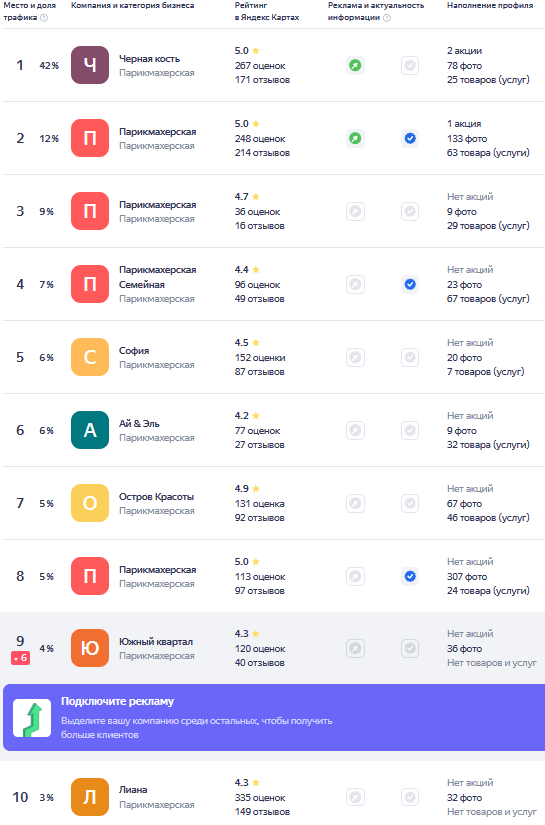
Task: Click the help icon beside Место и доля трафика
Action: pos(44,18)
